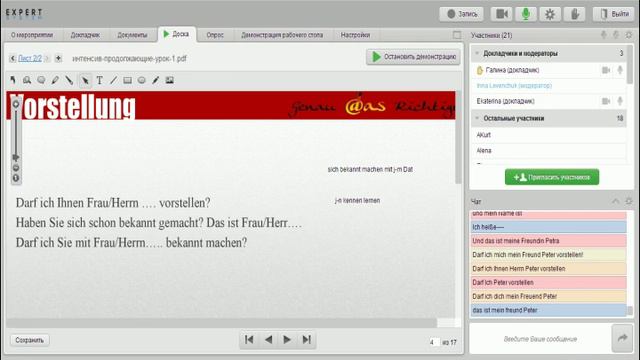This screenshot has width=640, height=360.
Task: Select the magnifier zoom tool
Action: point(27,80)
